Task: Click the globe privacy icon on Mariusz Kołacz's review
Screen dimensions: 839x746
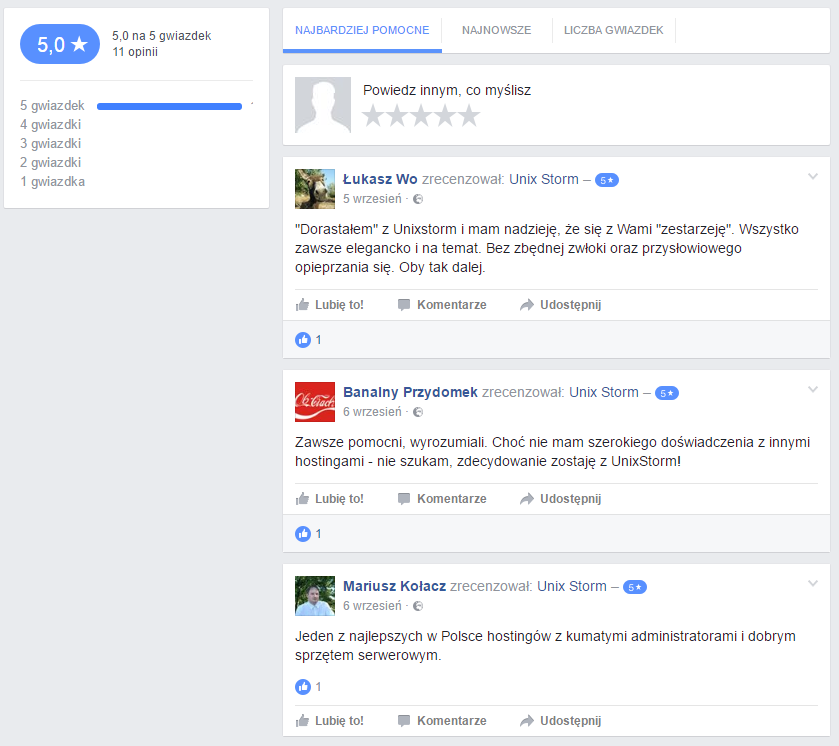Action: [x=418, y=606]
